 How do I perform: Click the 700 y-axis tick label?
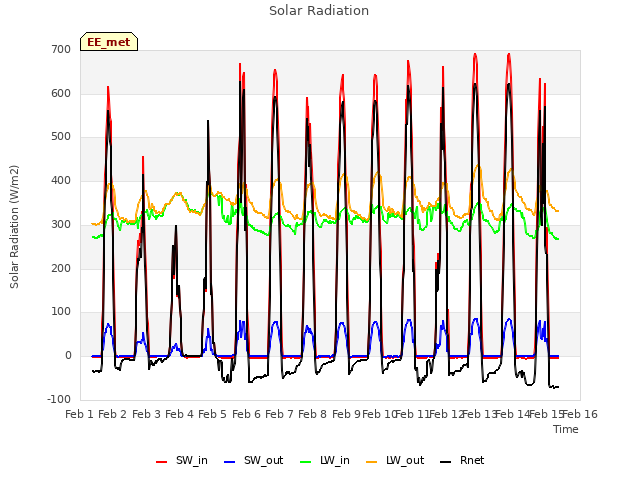[x=61, y=49]
